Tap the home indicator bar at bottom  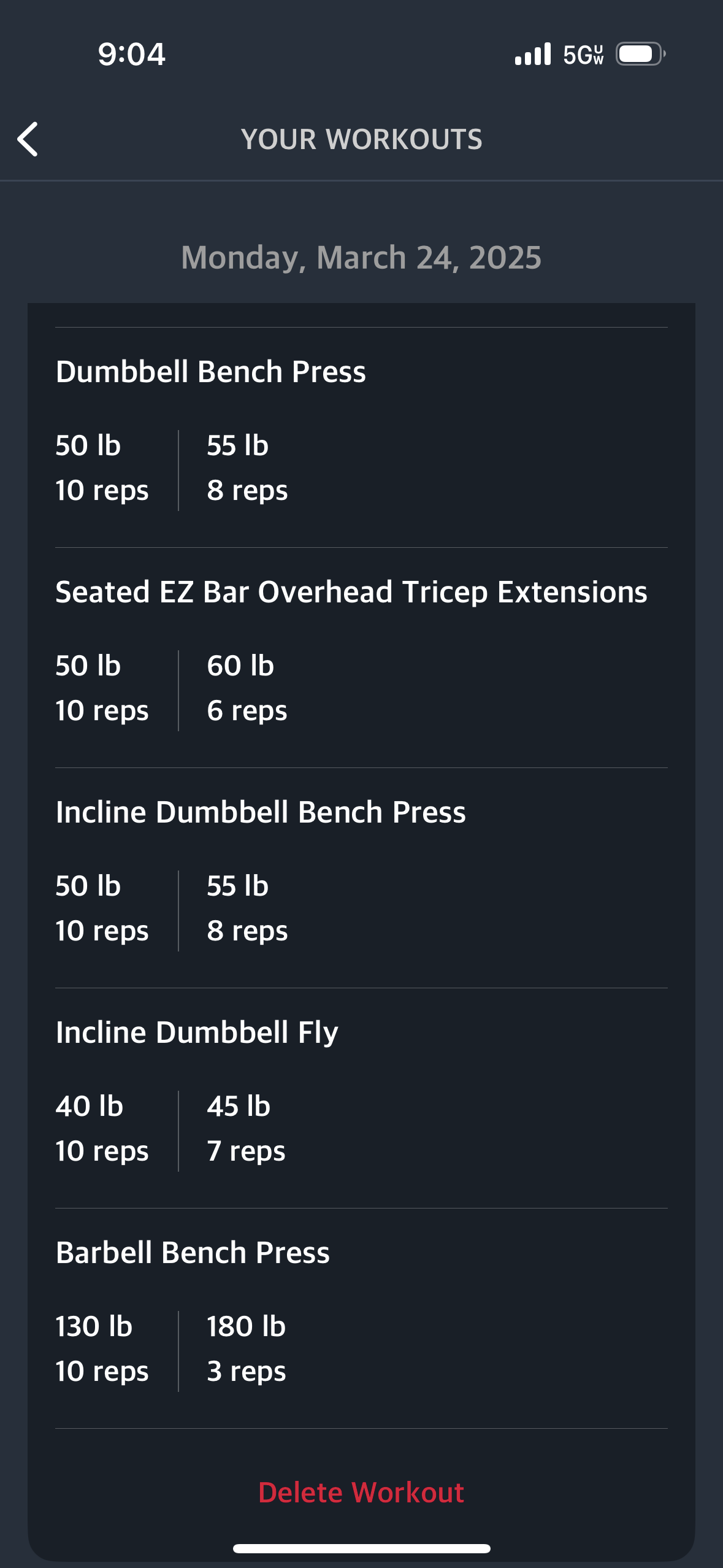(361, 1548)
